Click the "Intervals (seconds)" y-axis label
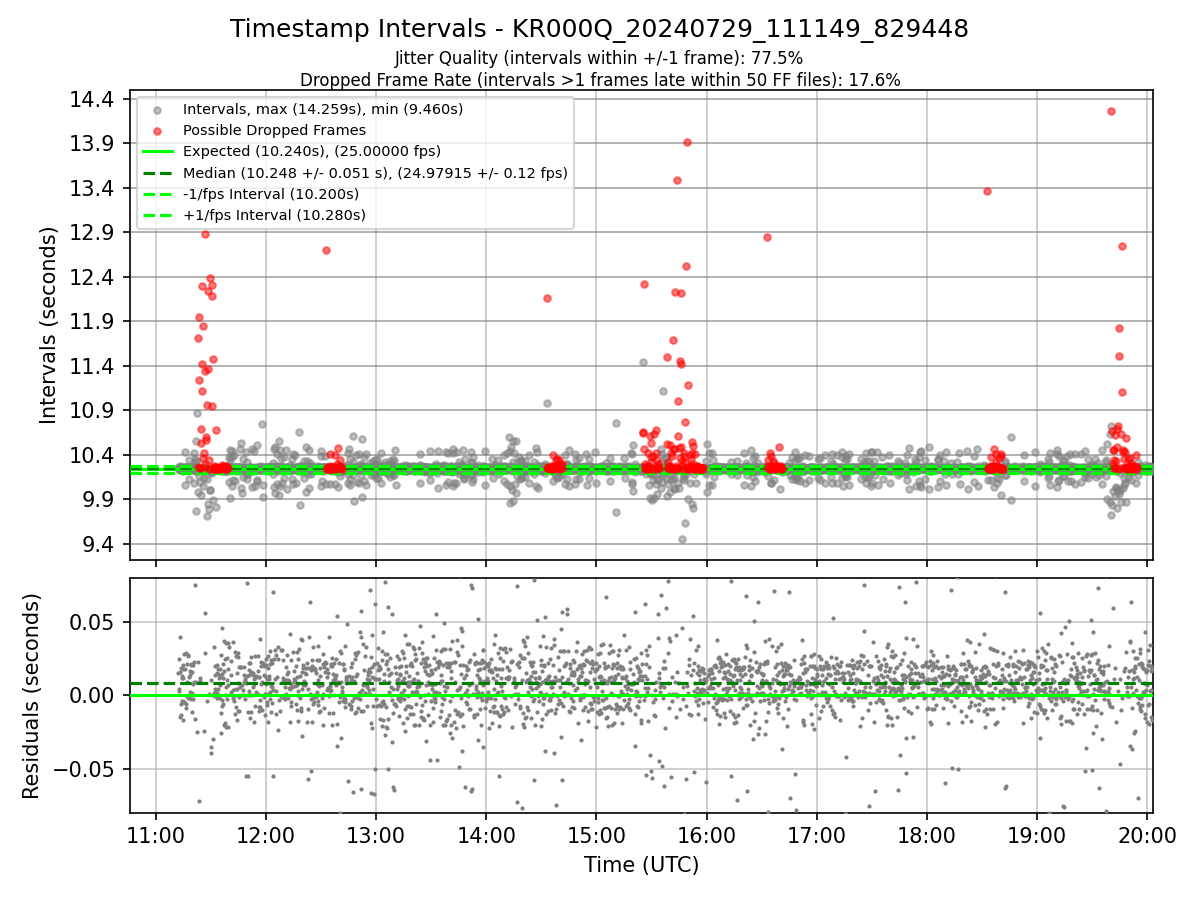Viewport: 1200px width, 900px height. (x=49, y=325)
